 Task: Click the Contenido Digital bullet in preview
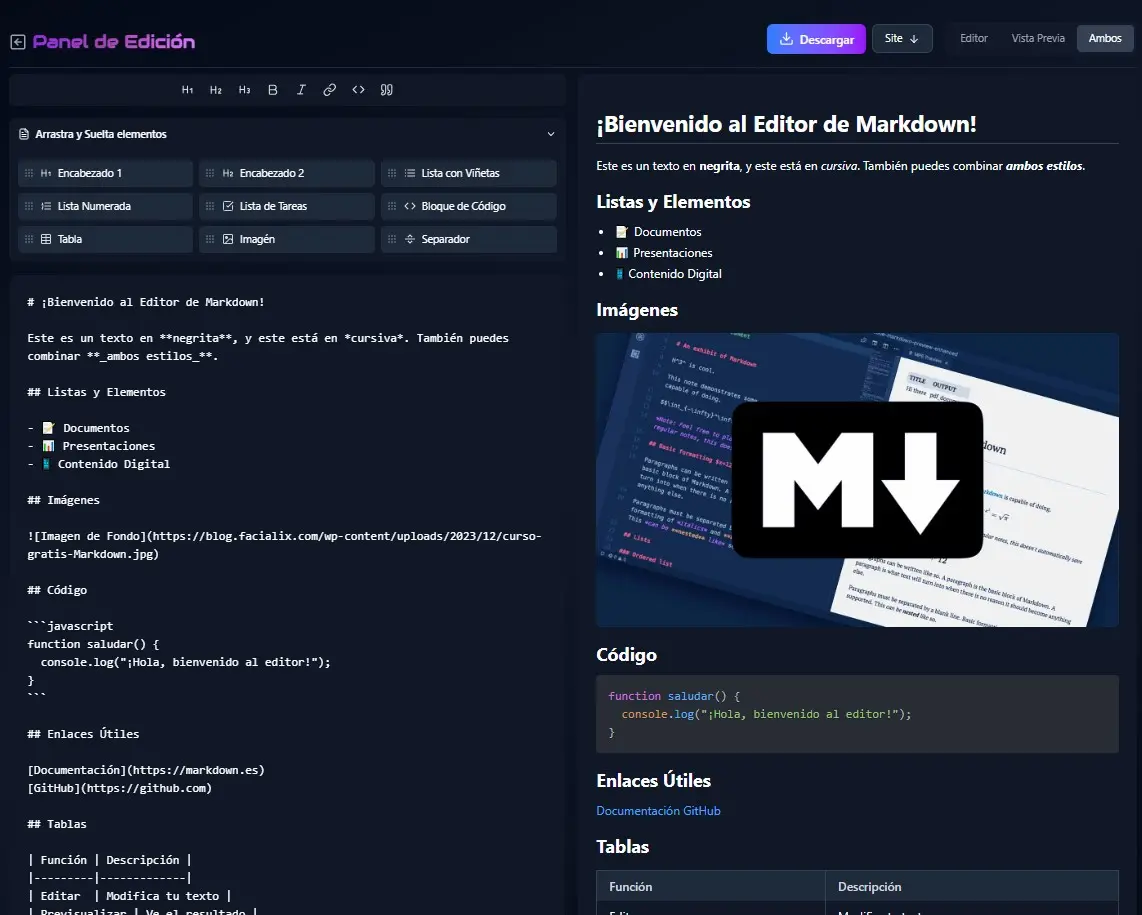pyautogui.click(x=669, y=274)
